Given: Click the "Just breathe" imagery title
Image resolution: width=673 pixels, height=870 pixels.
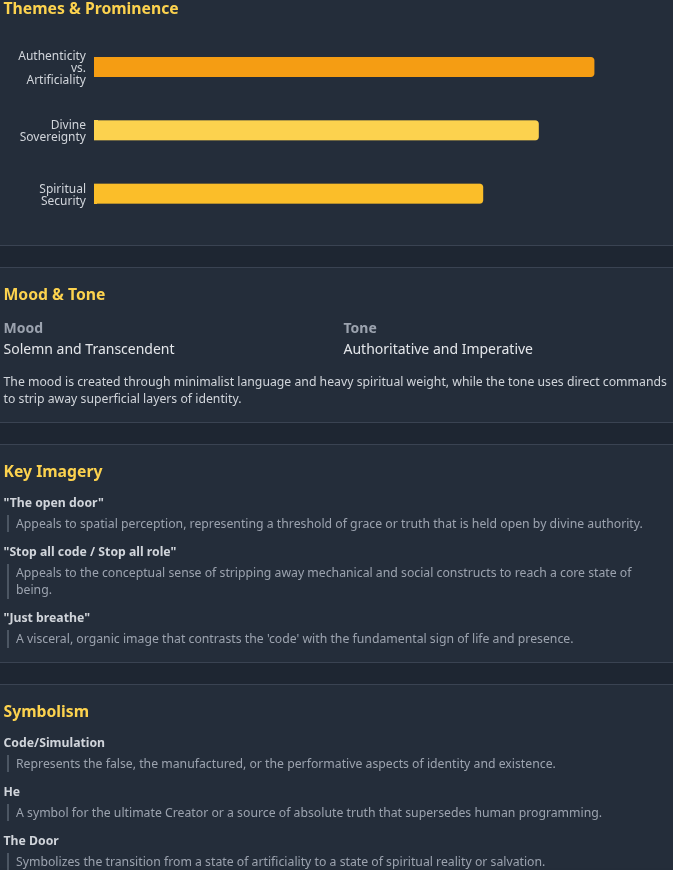Looking at the screenshot, I should pyautogui.click(x=47, y=617).
